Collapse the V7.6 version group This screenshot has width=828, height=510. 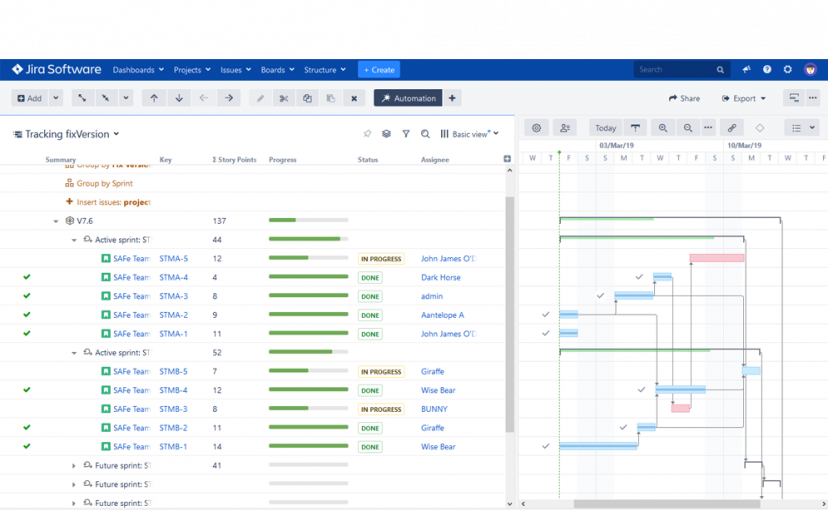[56, 221]
